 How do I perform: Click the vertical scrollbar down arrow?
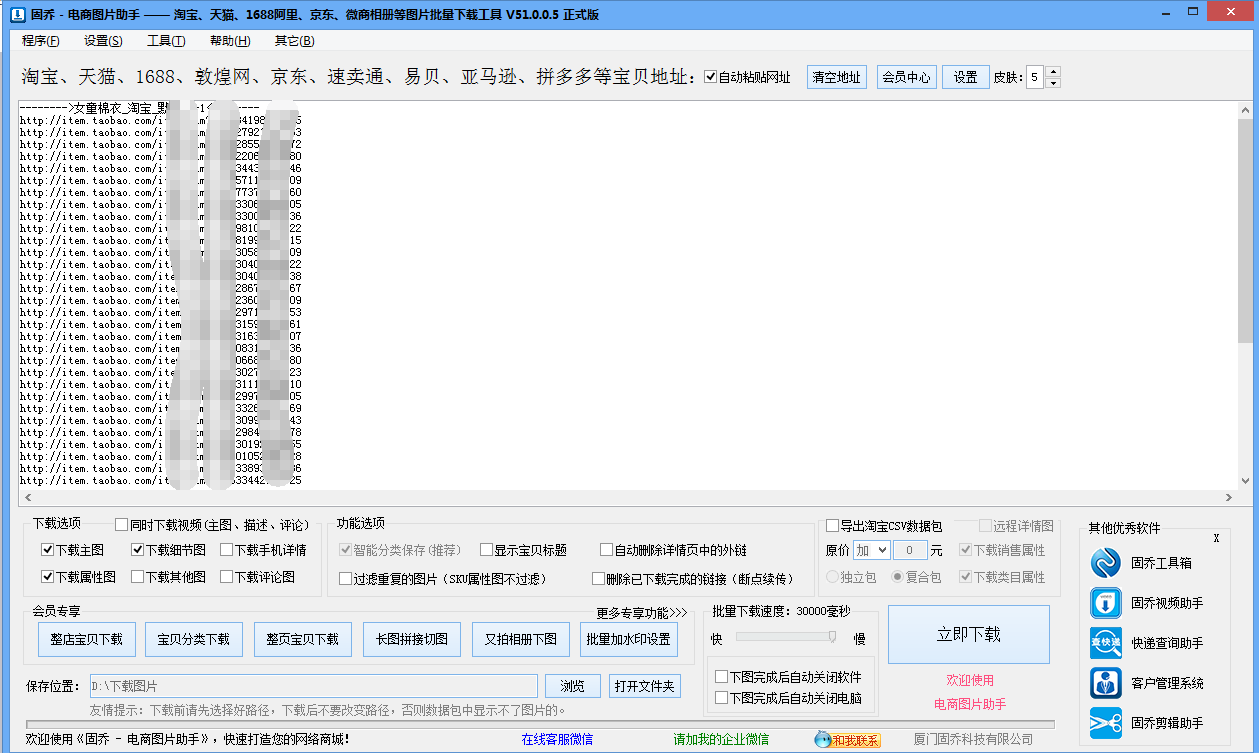pos(1245,481)
